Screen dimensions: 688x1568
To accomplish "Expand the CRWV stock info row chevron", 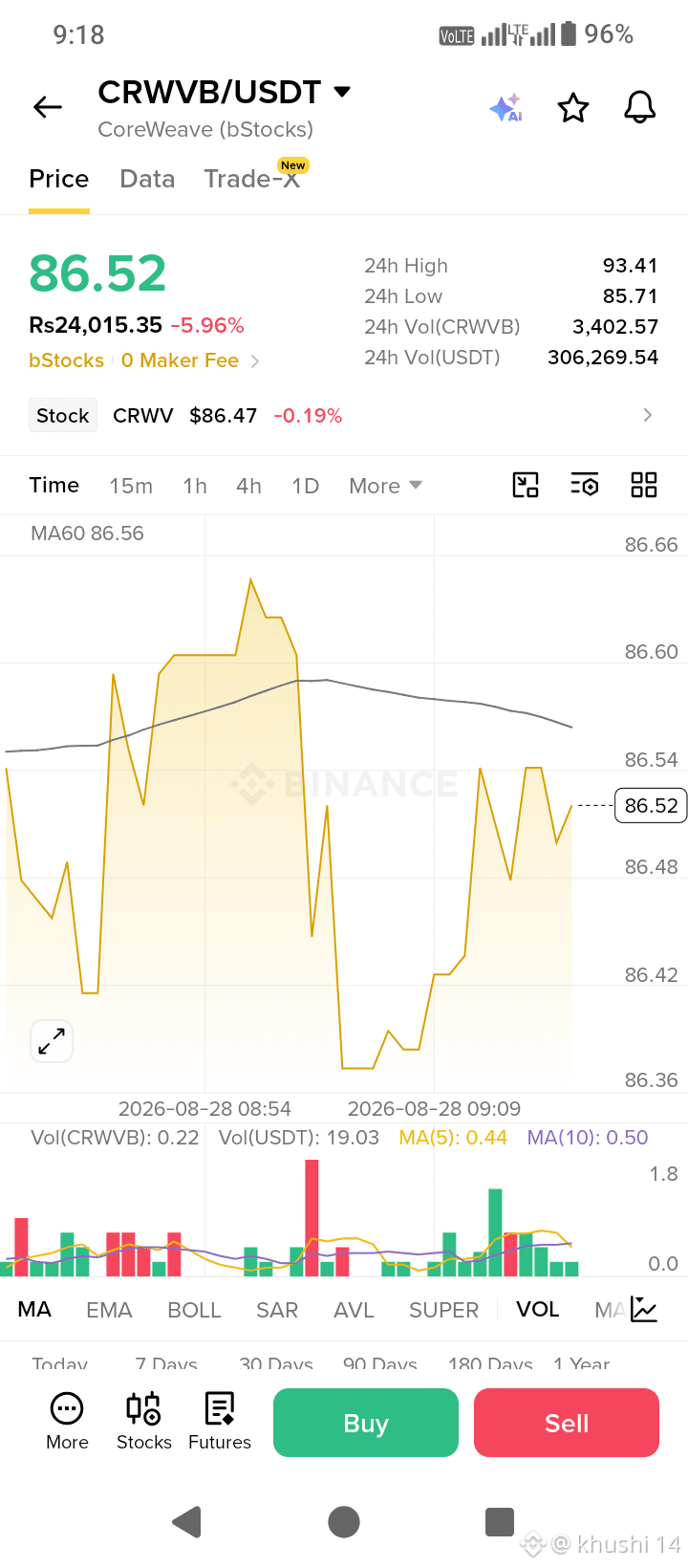I will [x=648, y=415].
